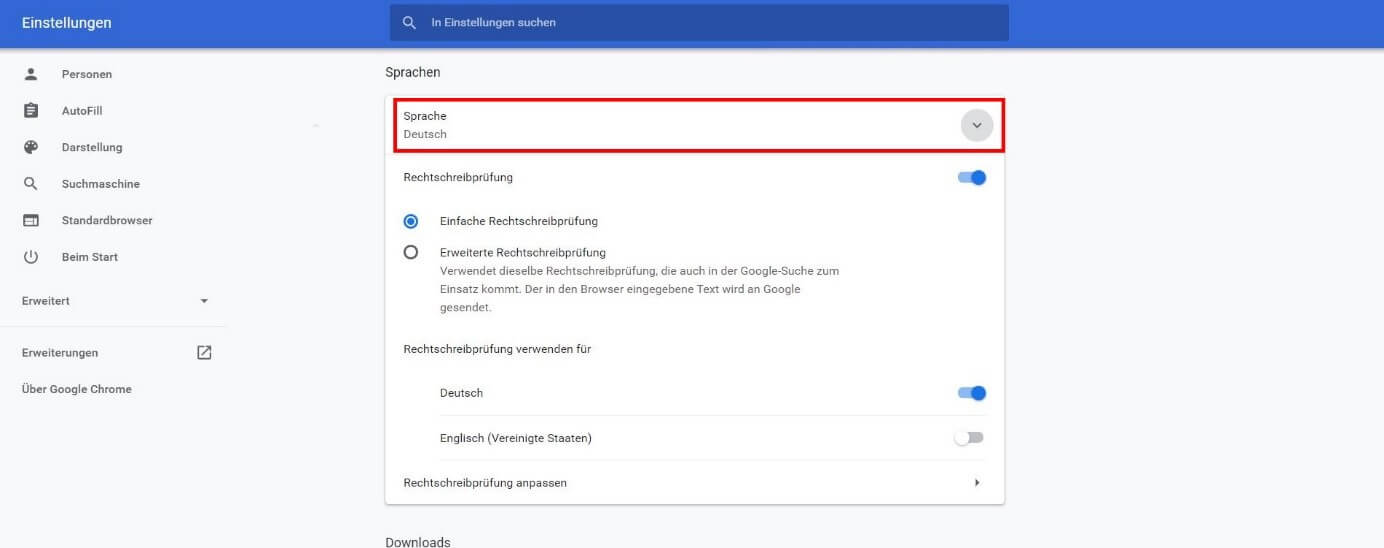Select Erweiterte Rechtschreibprüfung radio button

tap(411, 252)
